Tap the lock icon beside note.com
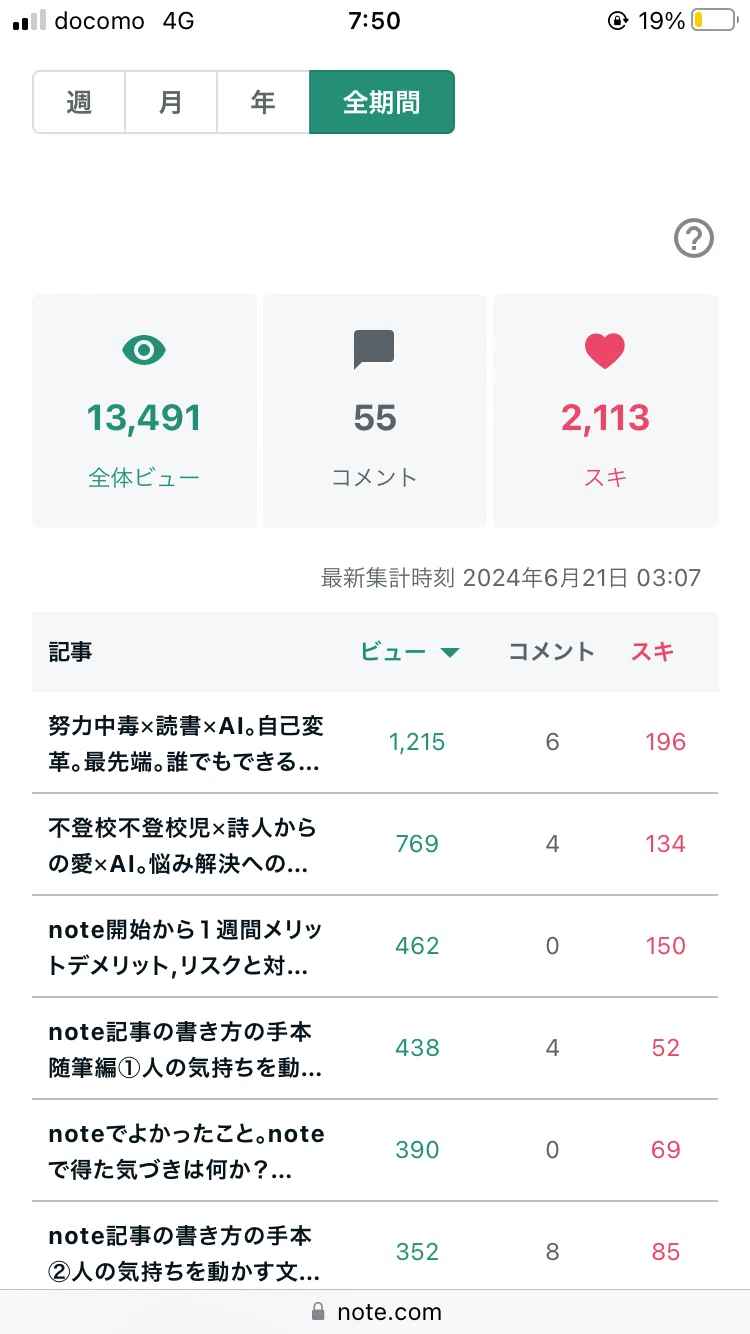The height and width of the screenshot is (1334, 750). click(319, 1311)
